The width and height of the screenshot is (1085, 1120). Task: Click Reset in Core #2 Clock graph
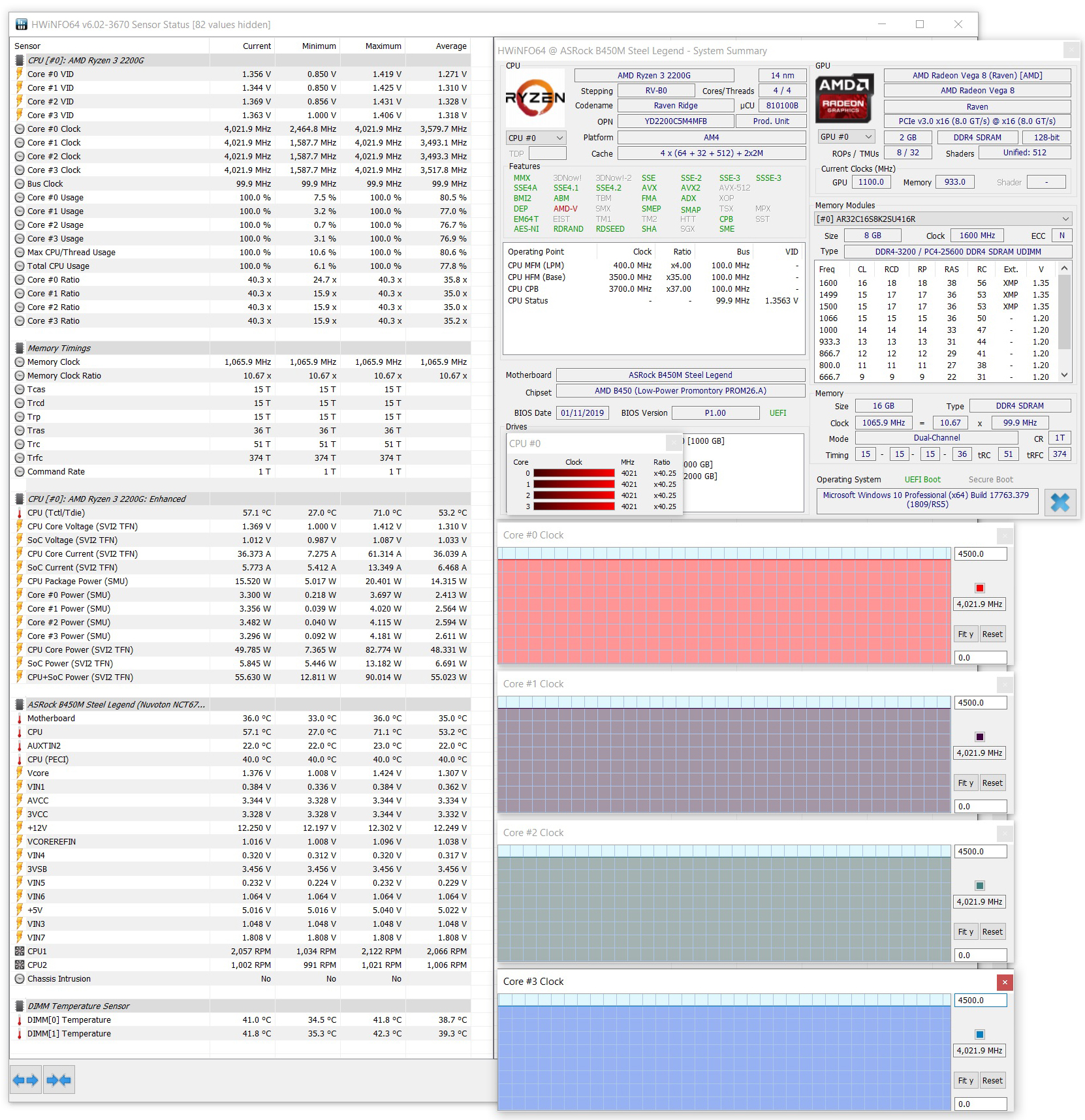992,931
